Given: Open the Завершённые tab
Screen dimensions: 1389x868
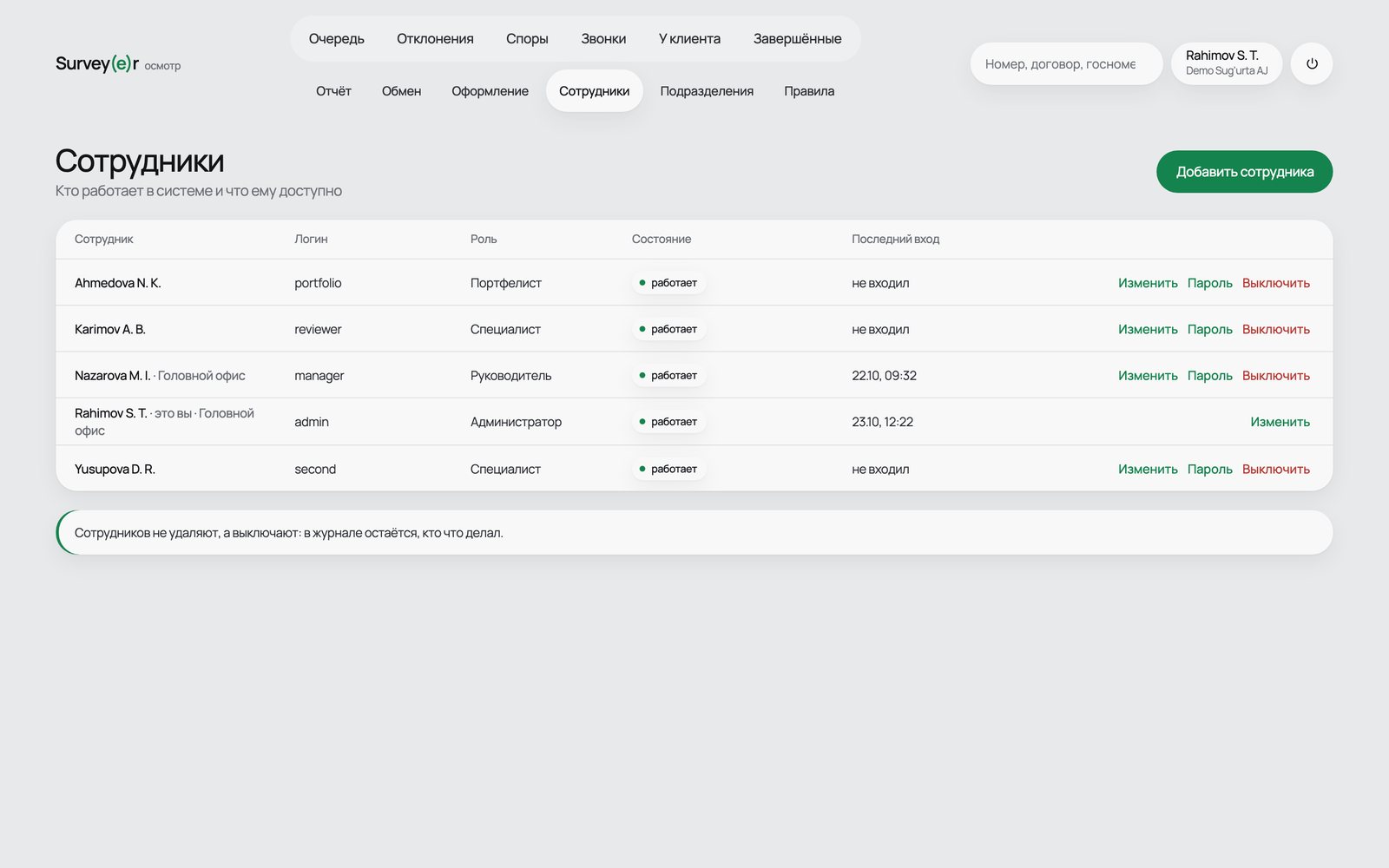Looking at the screenshot, I should tap(797, 38).
